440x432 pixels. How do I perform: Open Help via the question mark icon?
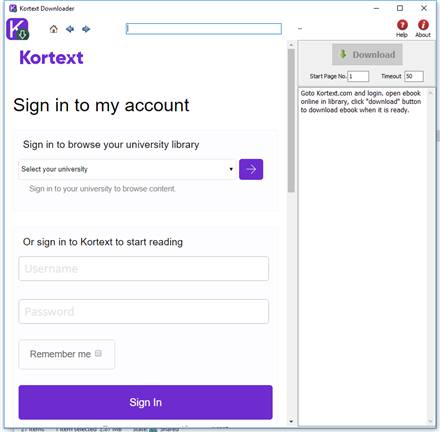(402, 25)
